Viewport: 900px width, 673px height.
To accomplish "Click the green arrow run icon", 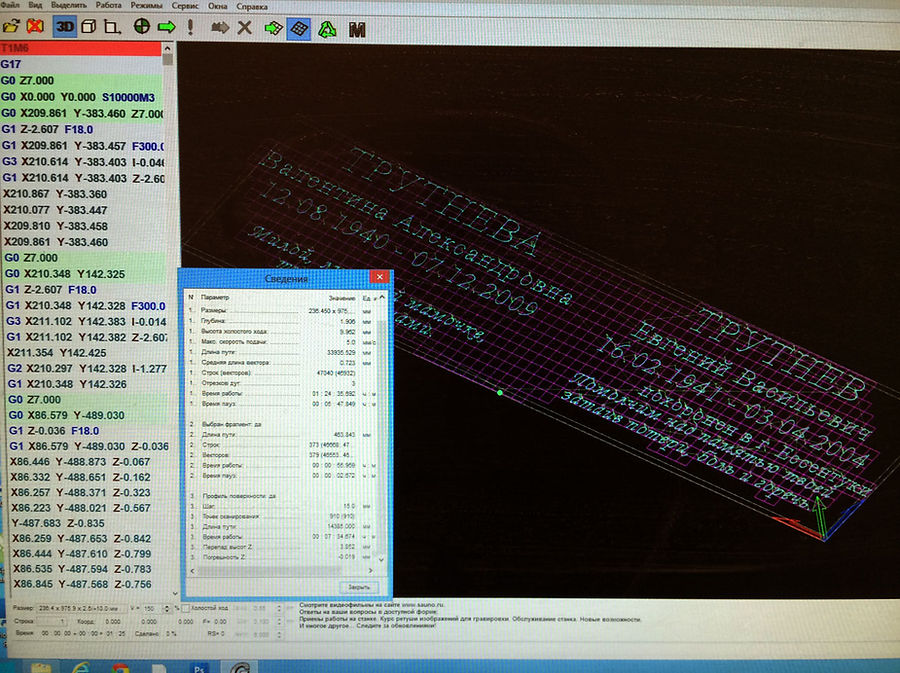I will pyautogui.click(x=167, y=26).
